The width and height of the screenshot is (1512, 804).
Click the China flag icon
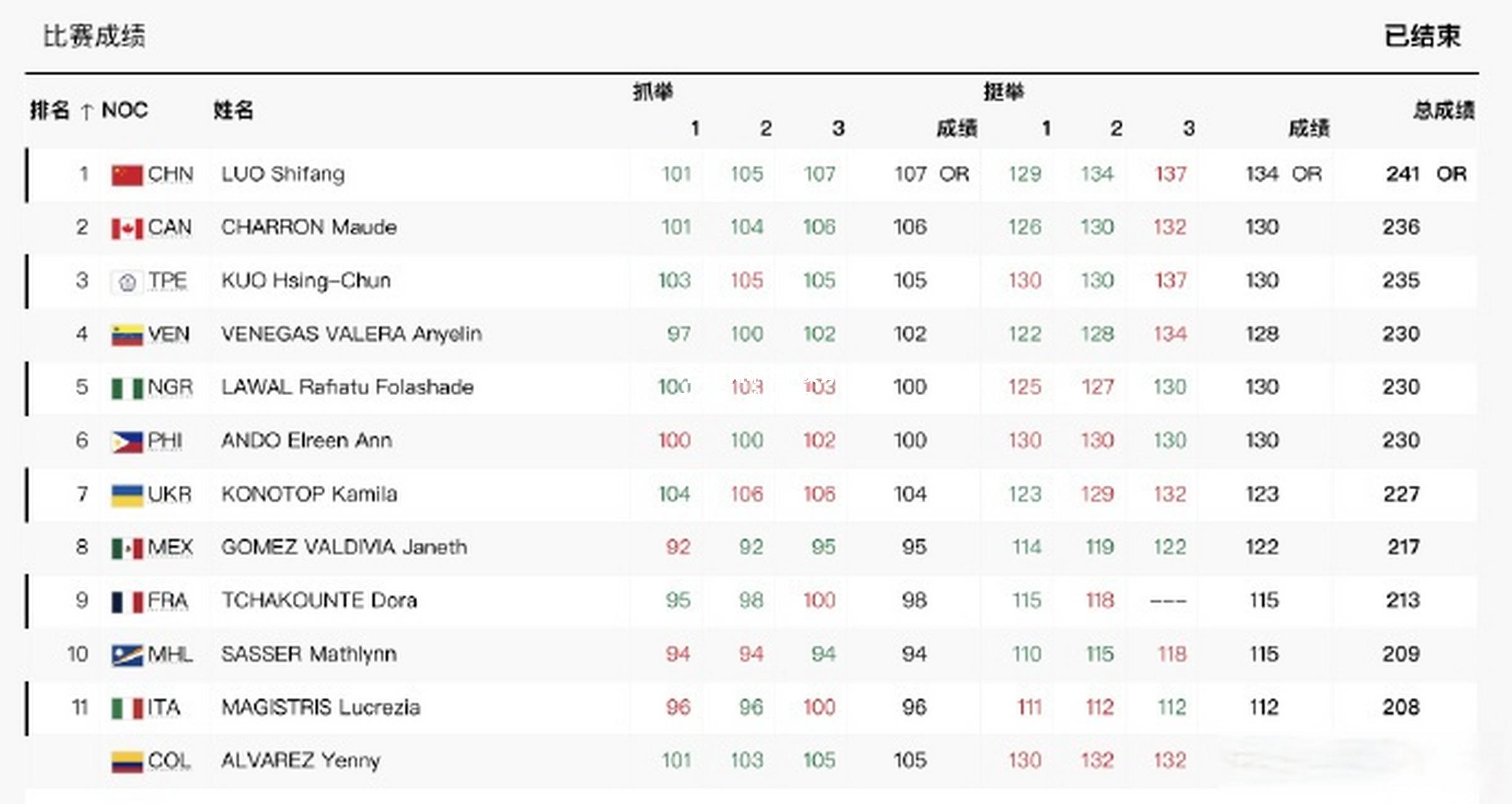point(127,175)
